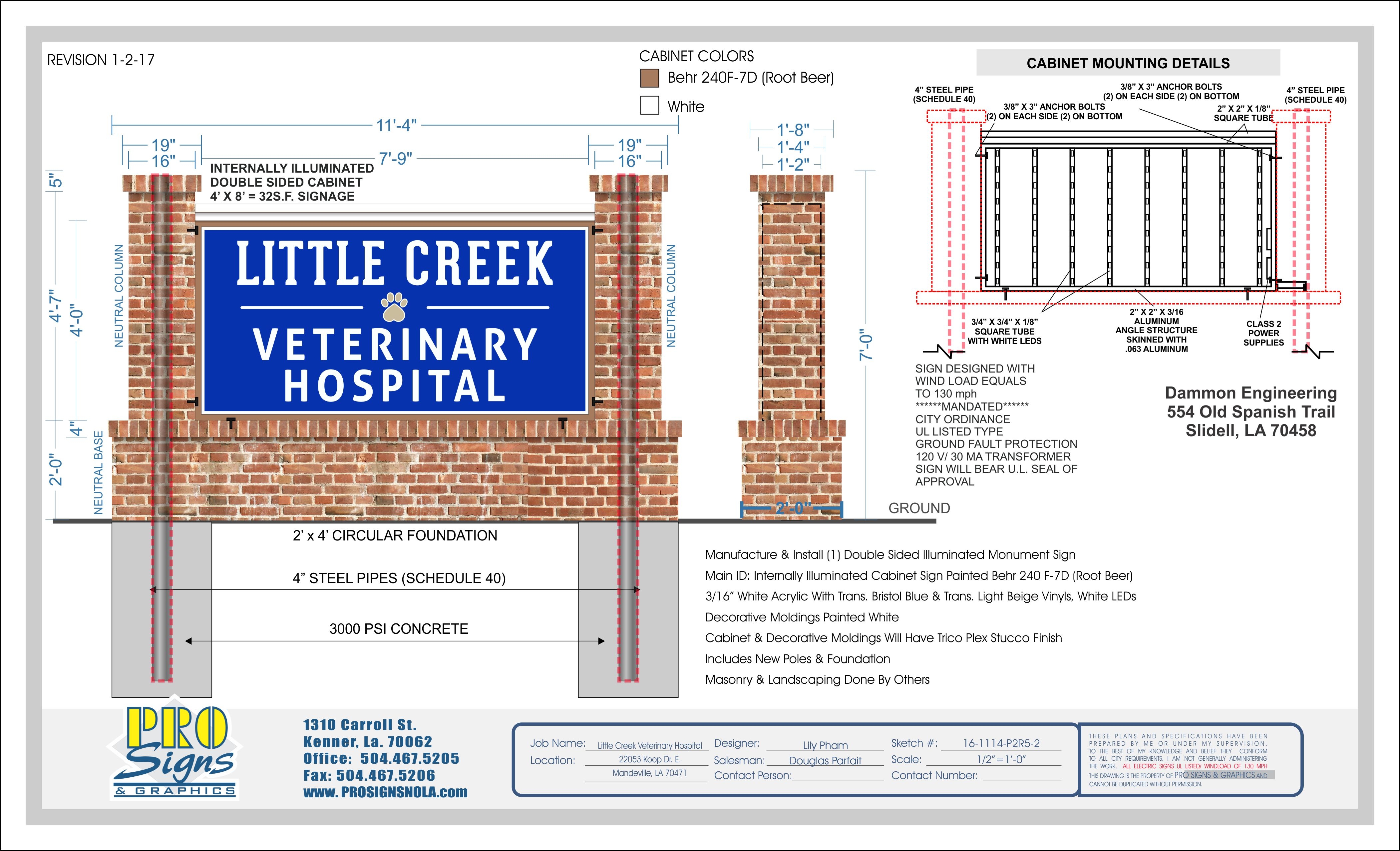Click the LITTLE CREEK sign text
1400x851 pixels.
[394, 263]
